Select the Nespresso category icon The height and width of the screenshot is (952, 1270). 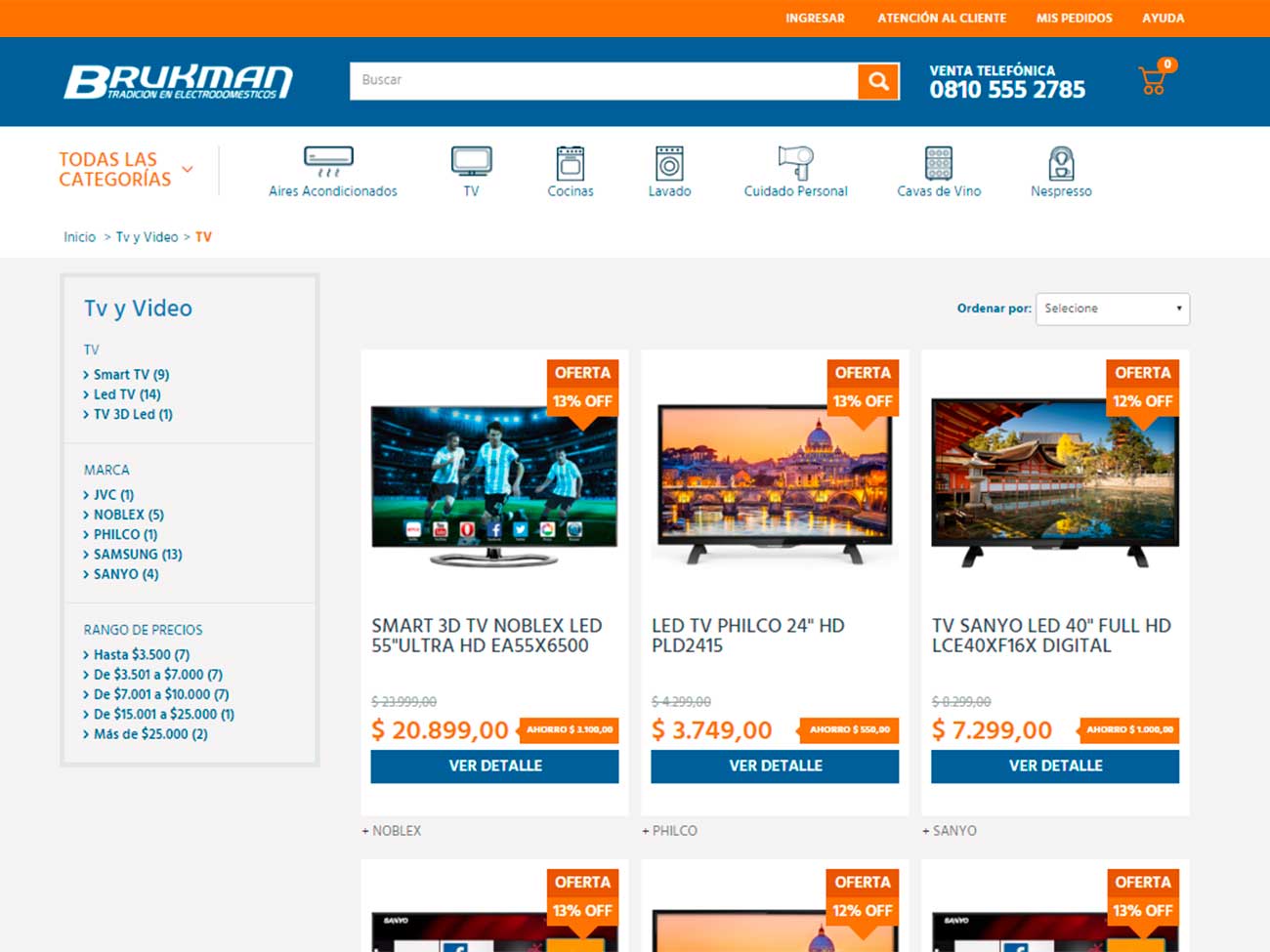[1061, 163]
